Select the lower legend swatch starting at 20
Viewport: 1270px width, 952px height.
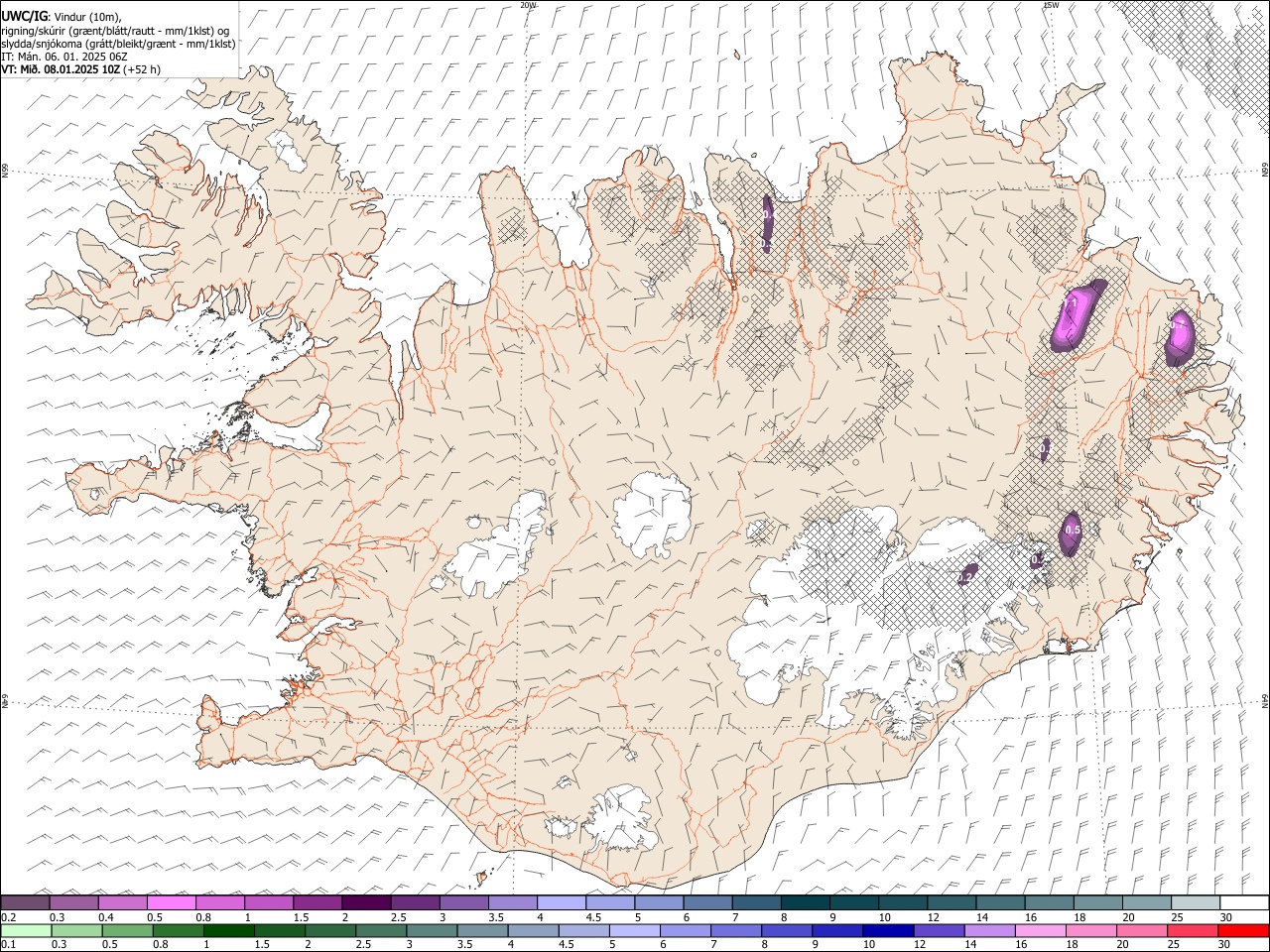pos(1141,930)
